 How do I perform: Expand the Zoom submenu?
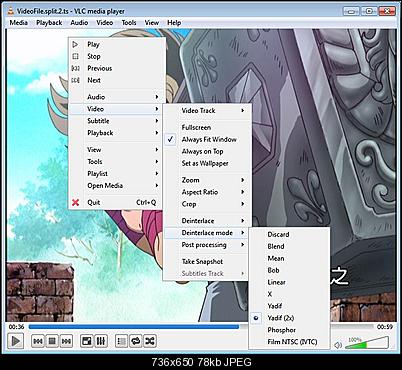point(206,180)
